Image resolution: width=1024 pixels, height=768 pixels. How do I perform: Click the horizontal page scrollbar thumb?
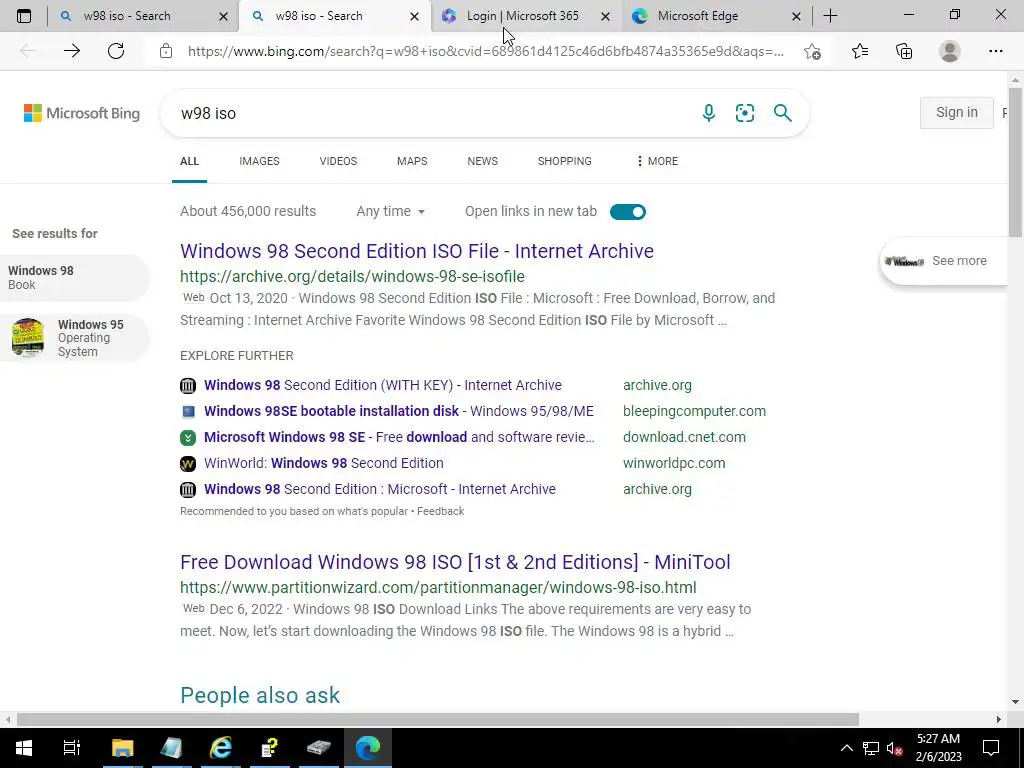(x=438, y=720)
